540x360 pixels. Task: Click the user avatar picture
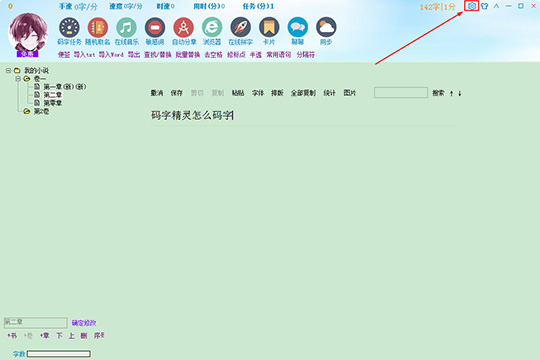[28, 33]
